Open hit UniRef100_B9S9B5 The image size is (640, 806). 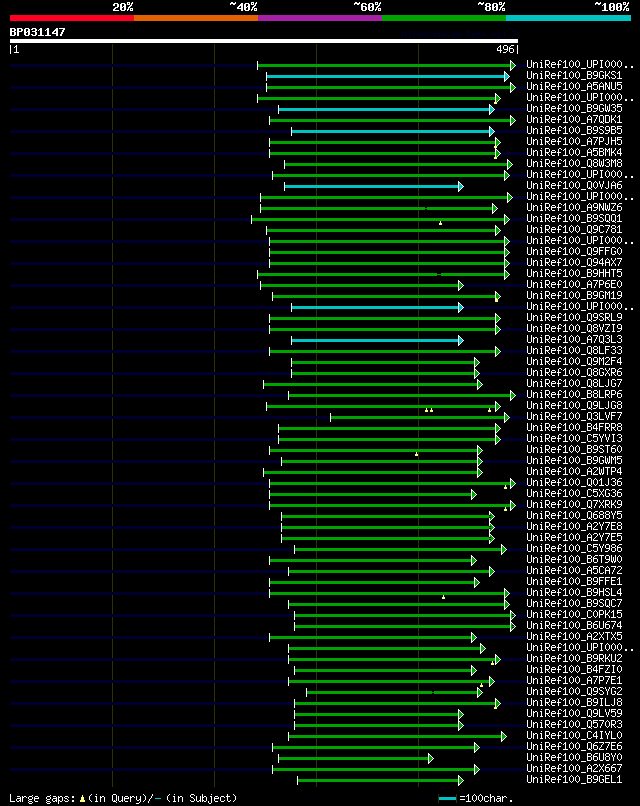574,131
